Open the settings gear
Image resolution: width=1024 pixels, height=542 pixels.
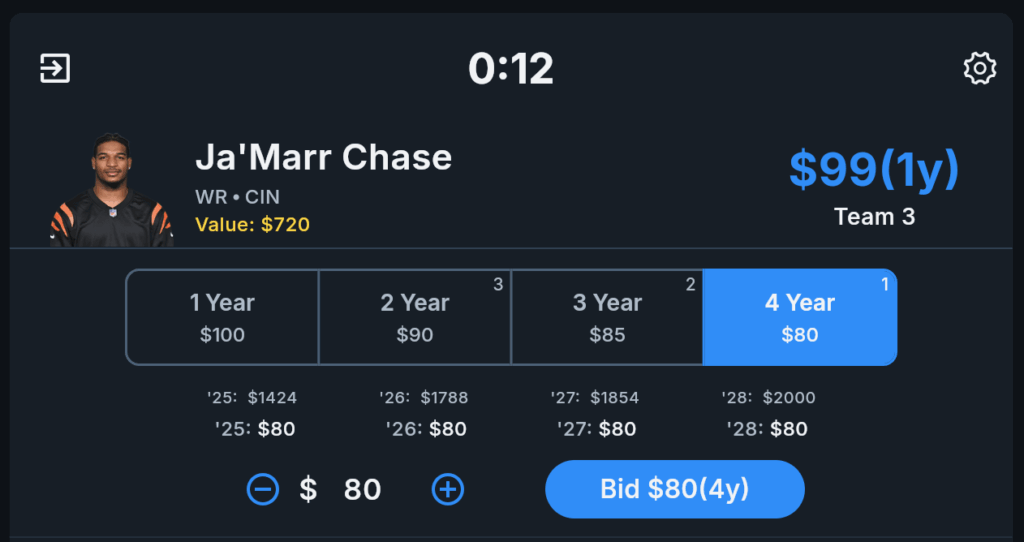point(980,69)
